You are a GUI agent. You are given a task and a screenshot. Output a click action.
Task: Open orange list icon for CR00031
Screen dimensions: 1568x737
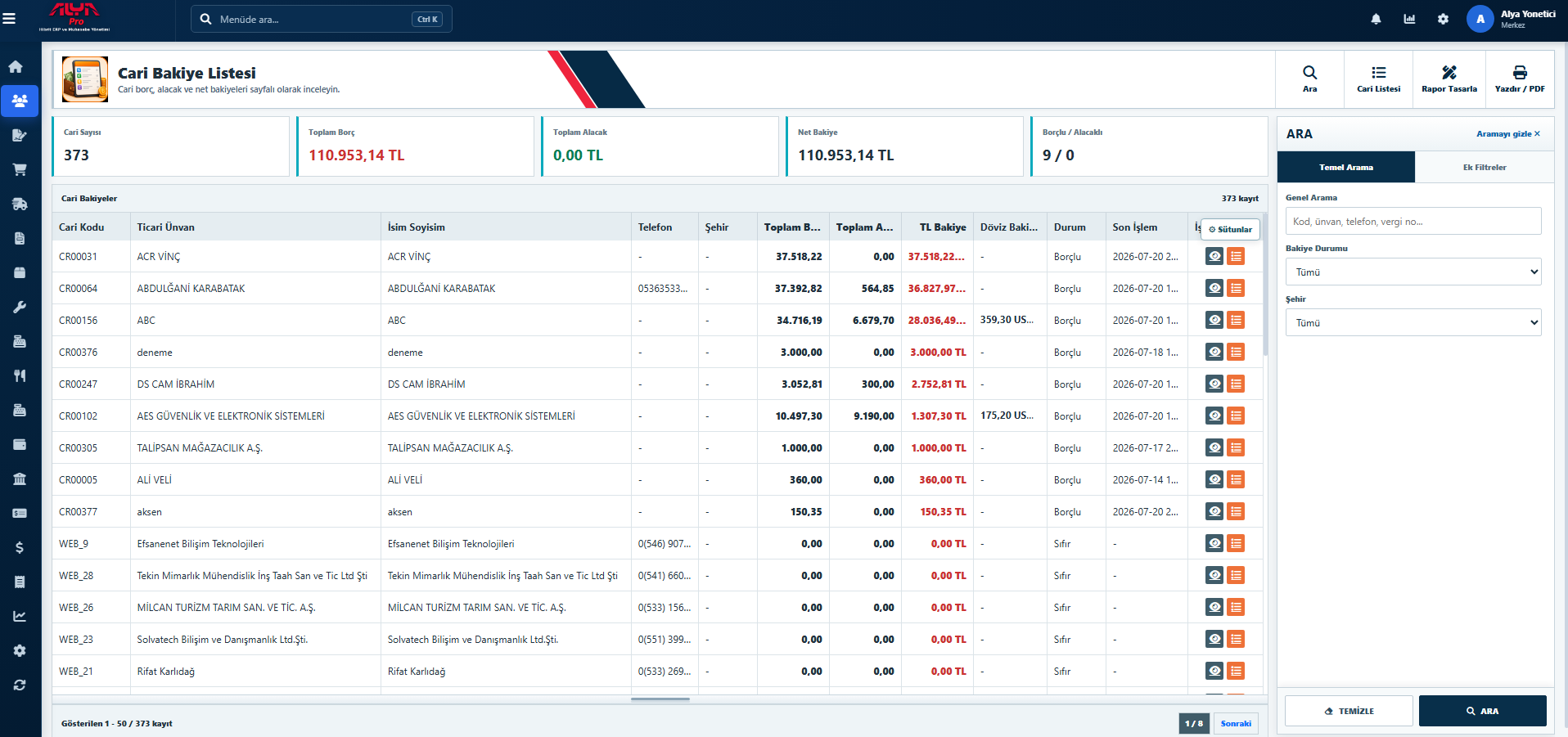tap(1236, 256)
